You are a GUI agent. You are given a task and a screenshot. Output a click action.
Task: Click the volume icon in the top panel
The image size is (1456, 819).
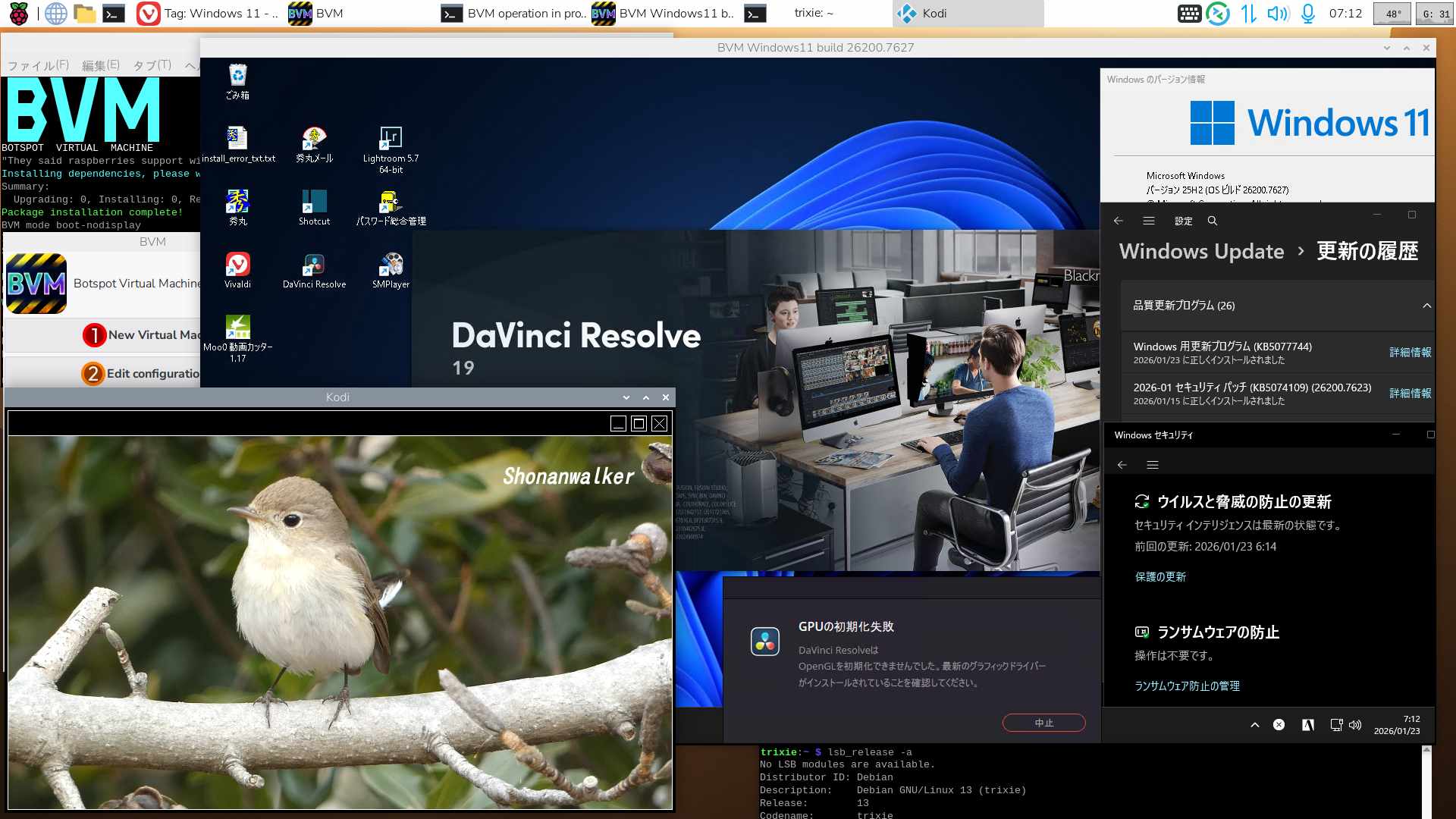[1278, 13]
